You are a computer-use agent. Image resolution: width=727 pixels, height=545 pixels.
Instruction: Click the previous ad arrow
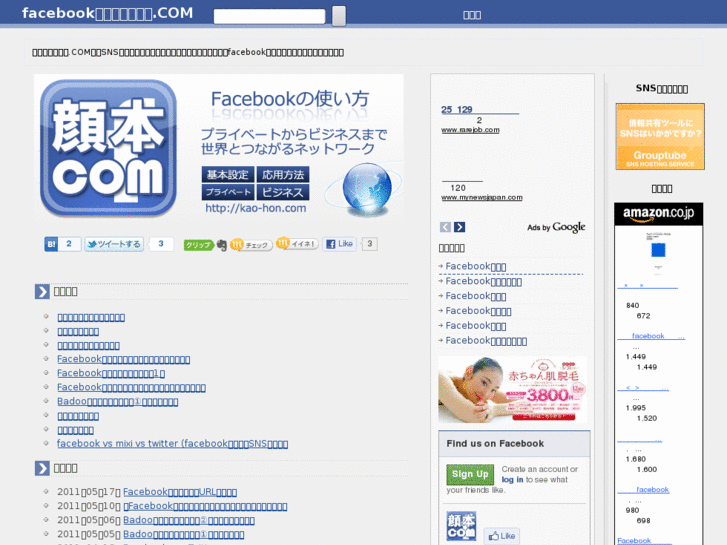pyautogui.click(x=445, y=227)
